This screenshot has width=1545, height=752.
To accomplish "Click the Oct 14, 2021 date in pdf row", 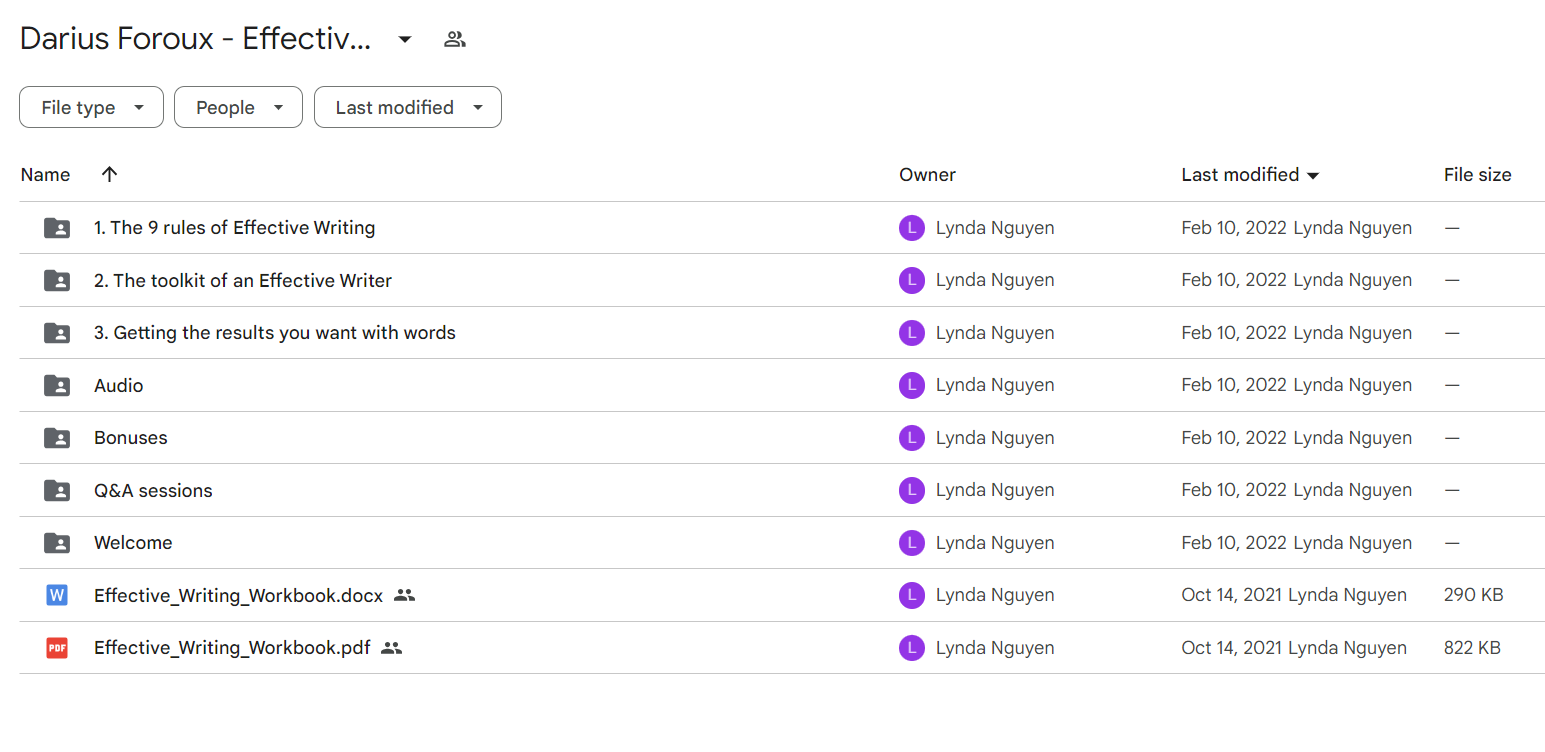I will (x=1232, y=648).
